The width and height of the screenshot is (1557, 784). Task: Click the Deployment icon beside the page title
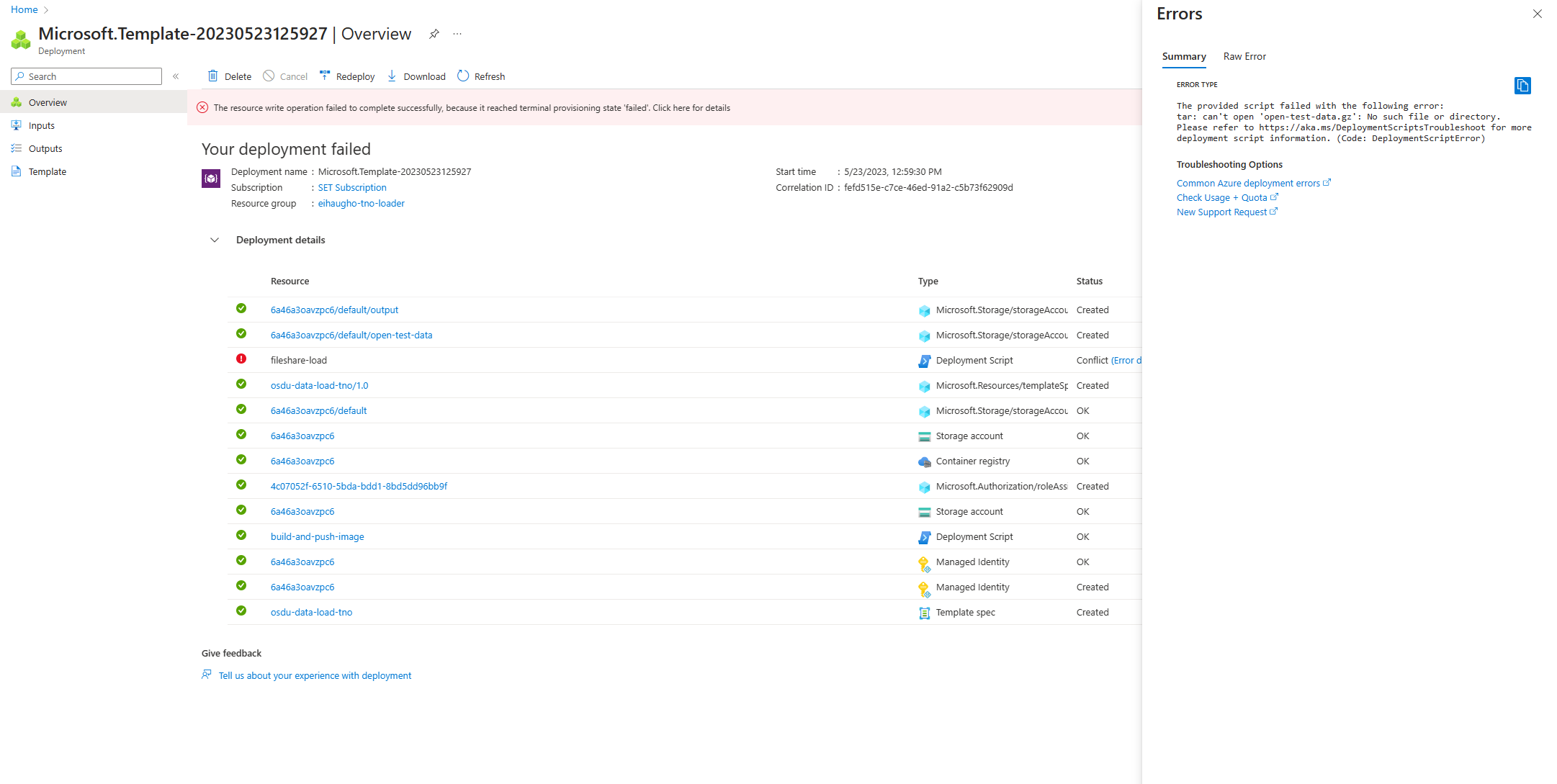coord(20,39)
